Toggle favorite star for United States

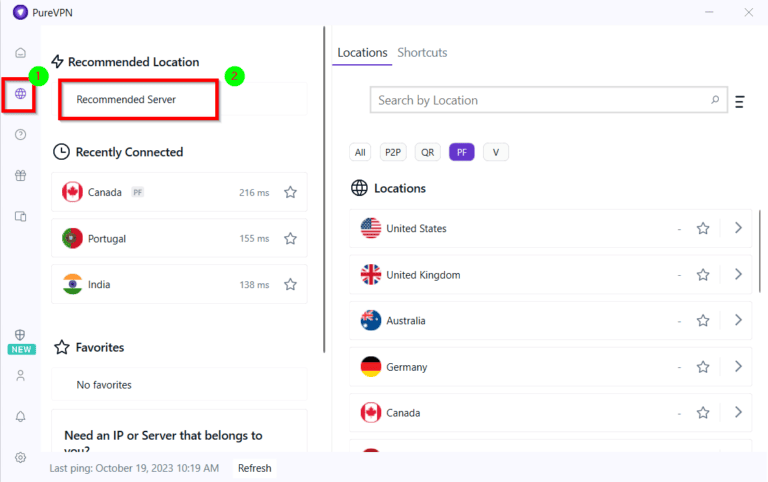pyautogui.click(x=703, y=228)
